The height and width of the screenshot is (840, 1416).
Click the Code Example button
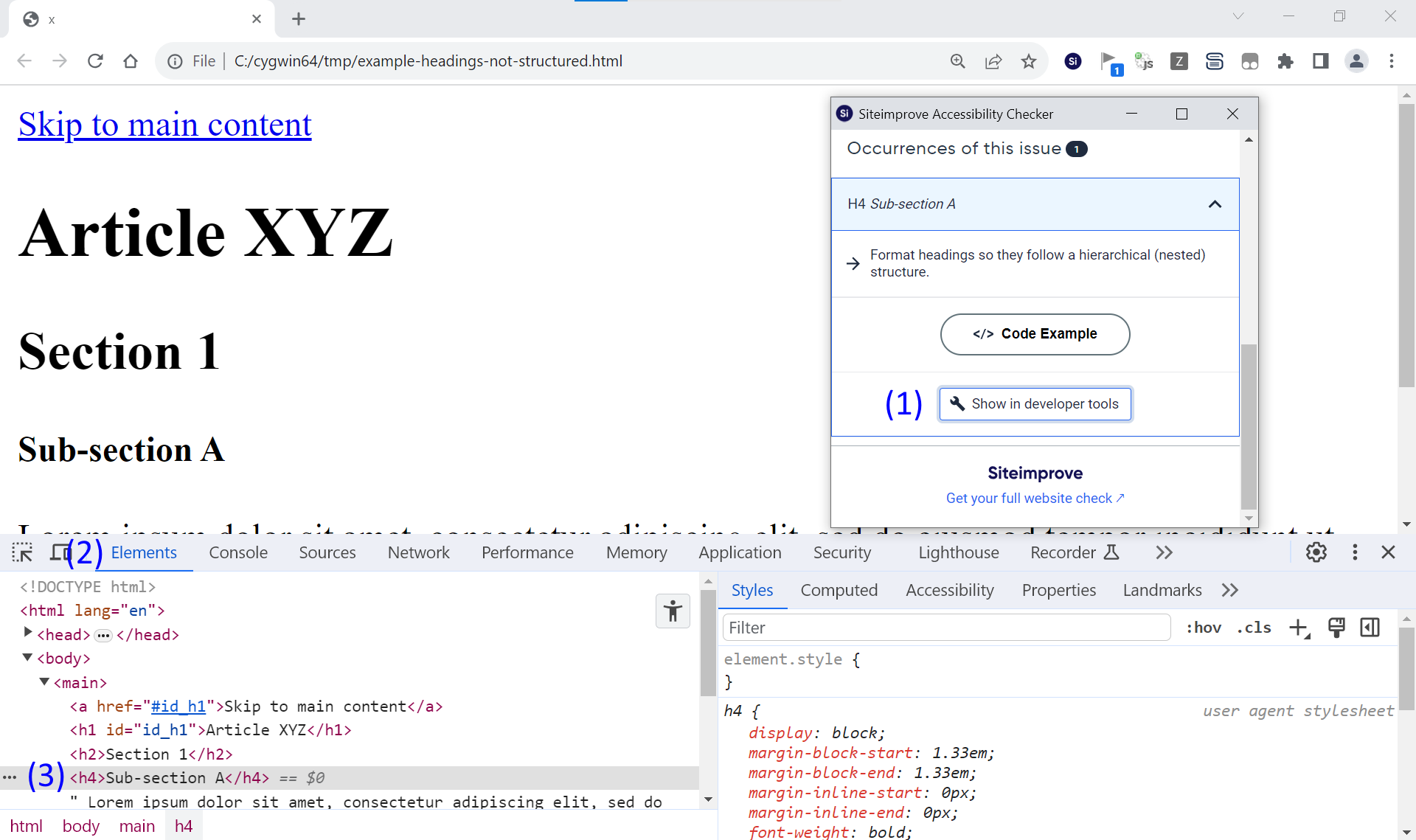(1035, 334)
